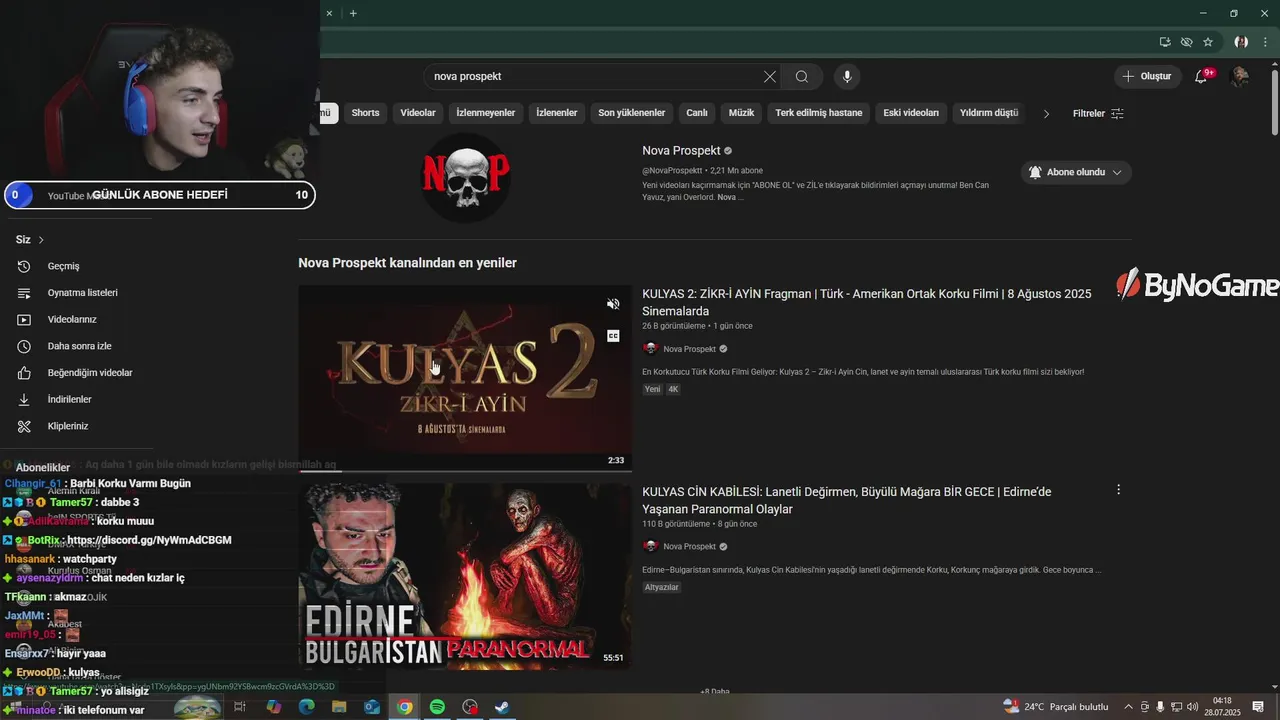Image resolution: width=1280 pixels, height=720 pixels.
Task: Open options menu for Kulyas Cin Kabilesi video
Action: [1118, 490]
